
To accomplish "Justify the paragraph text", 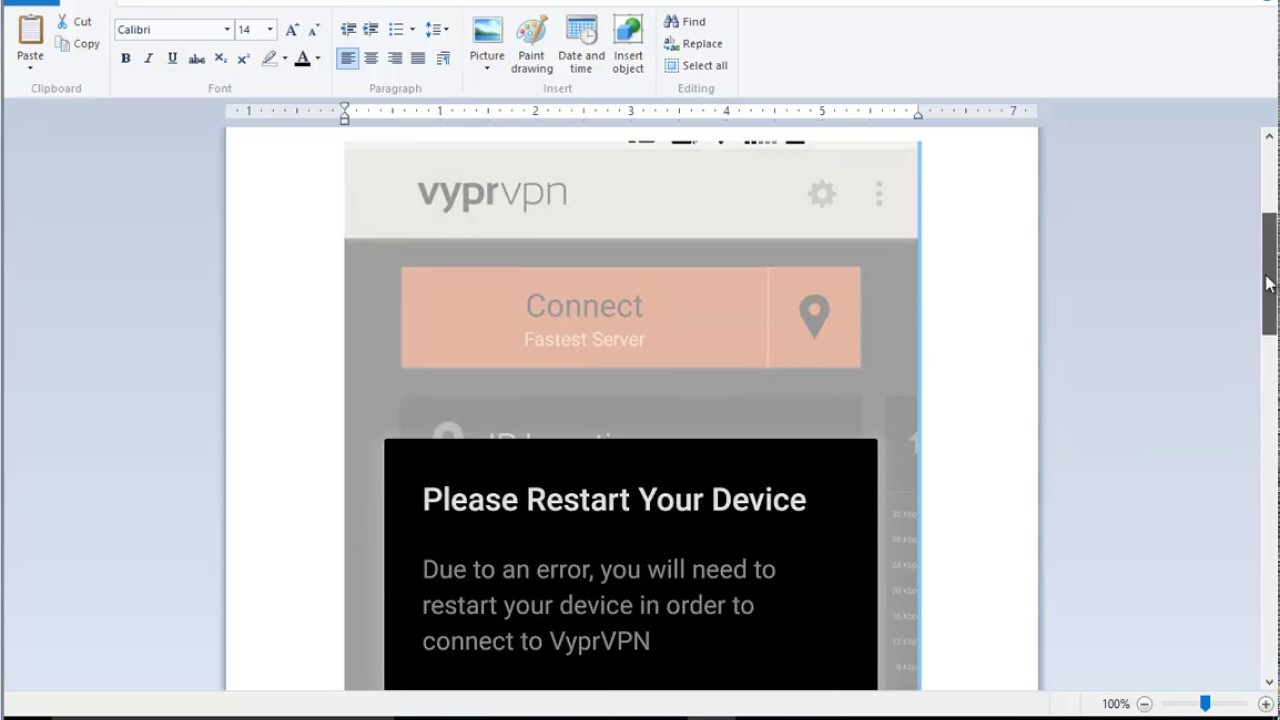I will coord(418,59).
